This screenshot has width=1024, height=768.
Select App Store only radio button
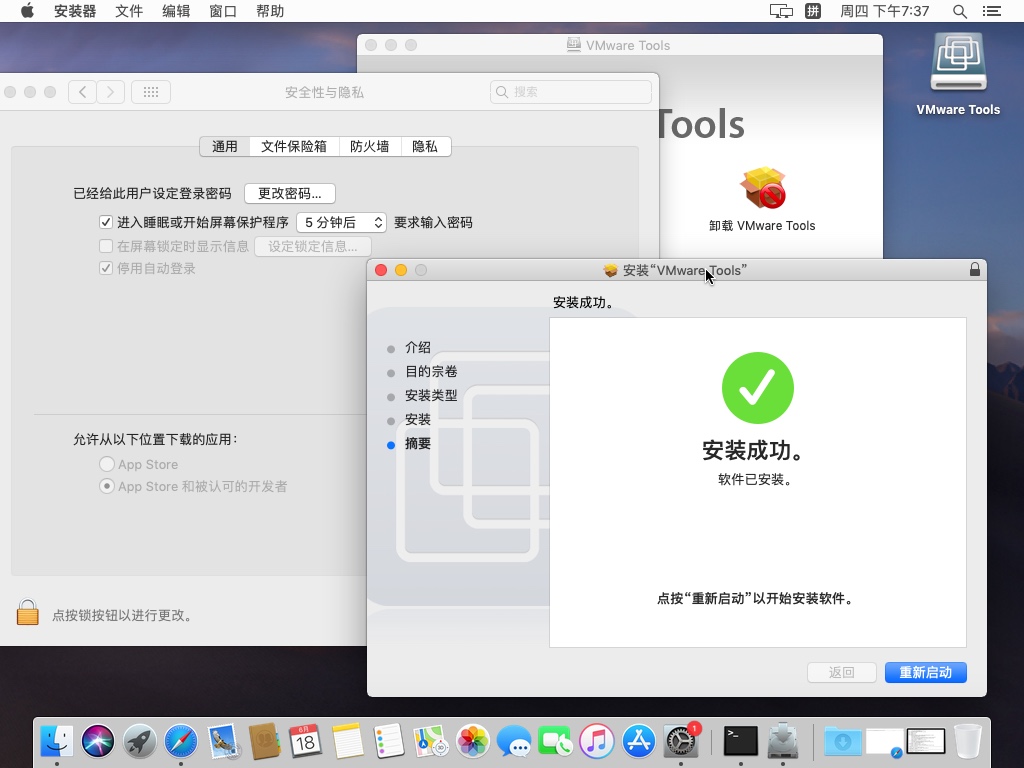pos(106,464)
